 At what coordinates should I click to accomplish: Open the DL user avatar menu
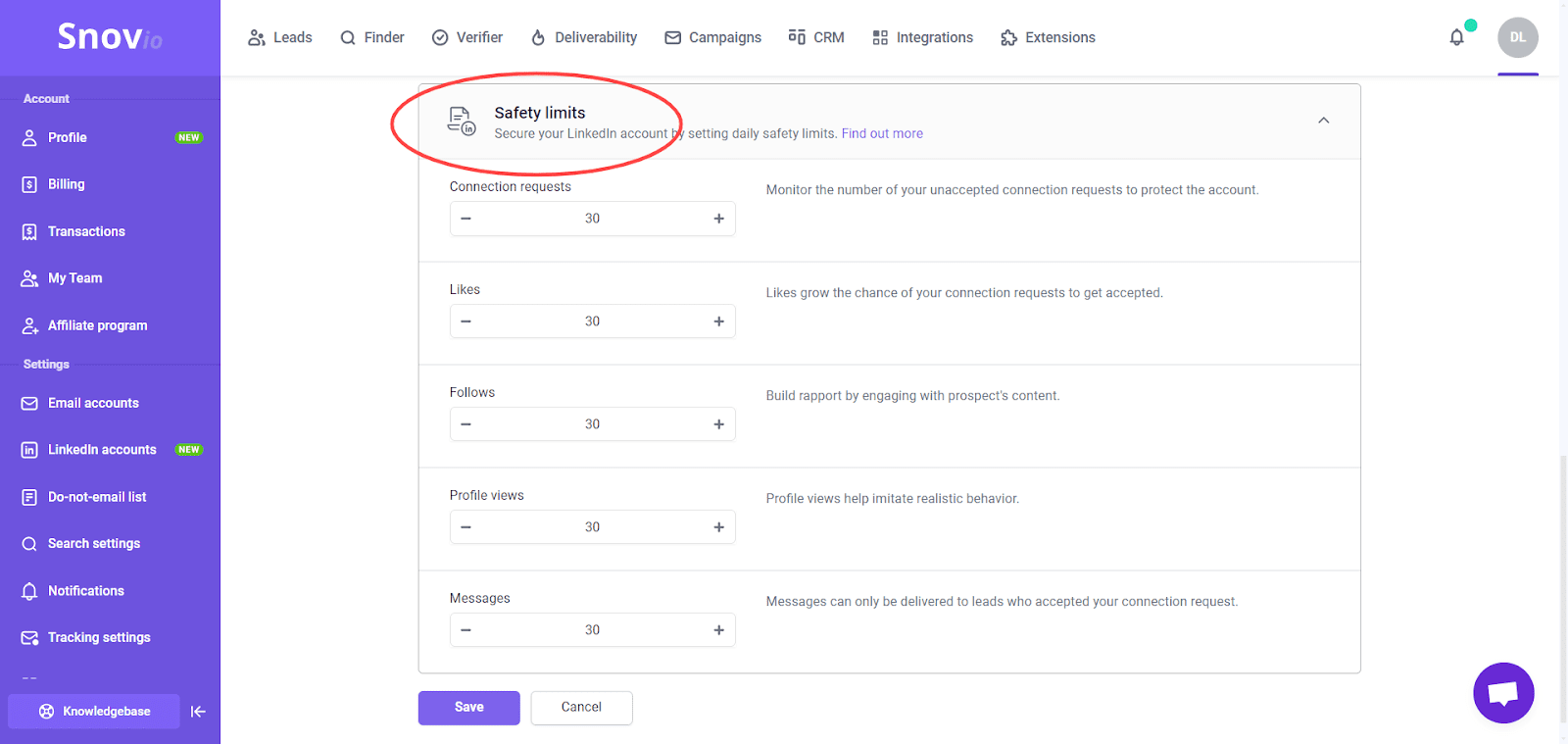[x=1517, y=37]
